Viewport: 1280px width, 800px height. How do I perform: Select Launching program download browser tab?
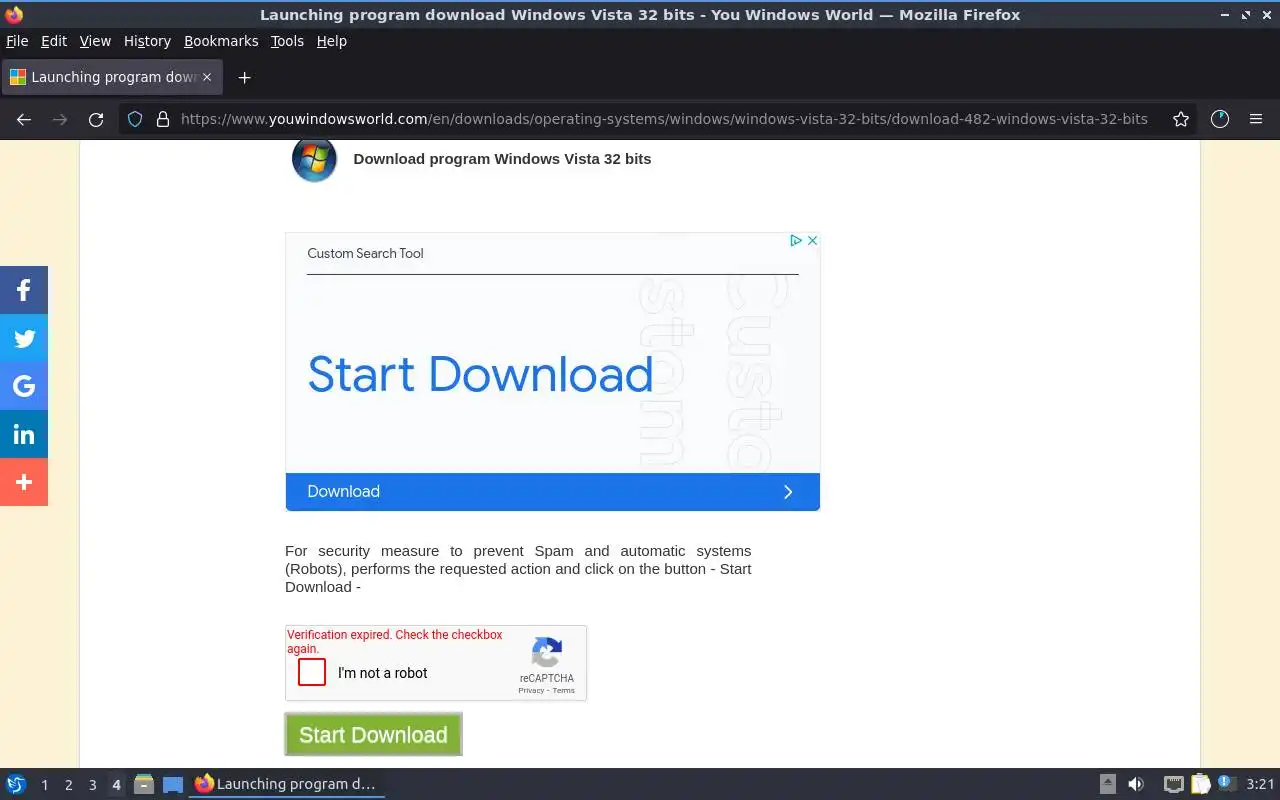click(x=112, y=77)
